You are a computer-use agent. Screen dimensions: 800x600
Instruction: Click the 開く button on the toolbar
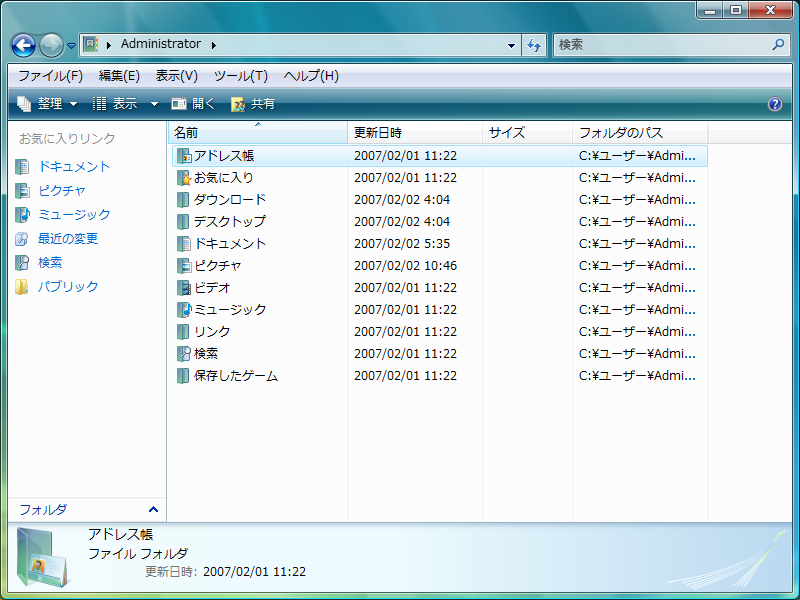[x=194, y=103]
